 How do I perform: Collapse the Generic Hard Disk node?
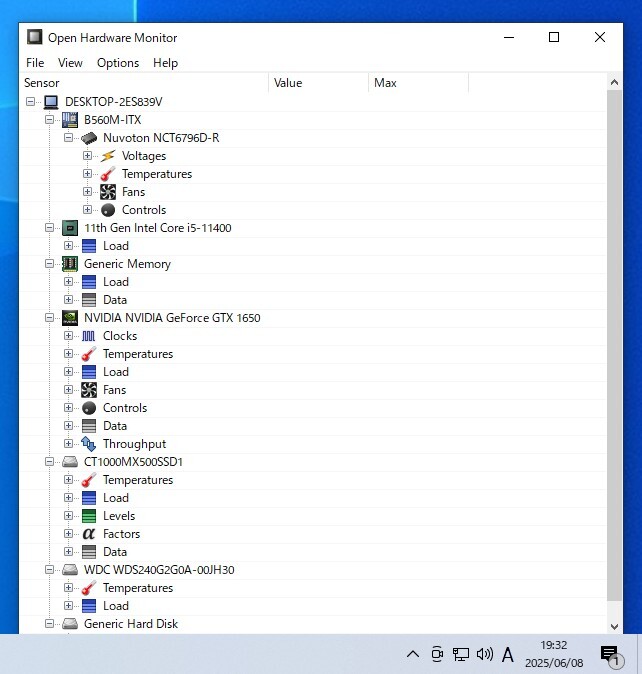(49, 624)
